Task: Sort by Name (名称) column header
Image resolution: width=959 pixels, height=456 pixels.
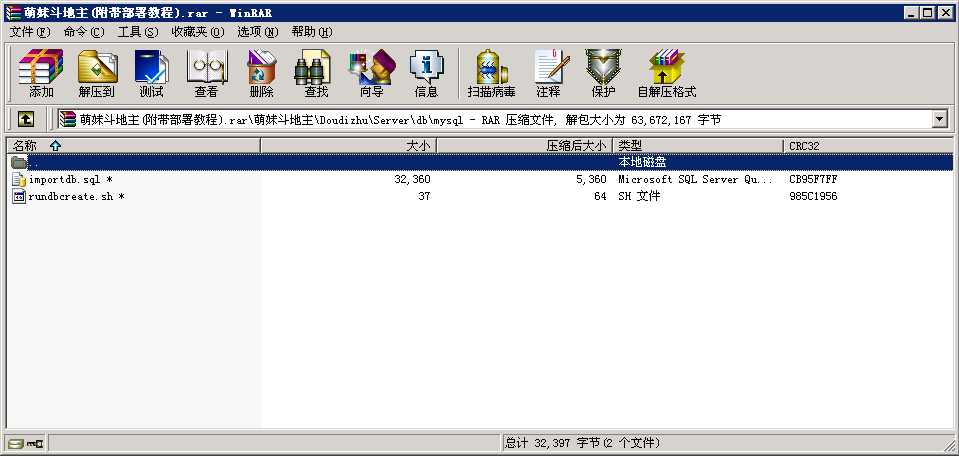Action: (133, 146)
